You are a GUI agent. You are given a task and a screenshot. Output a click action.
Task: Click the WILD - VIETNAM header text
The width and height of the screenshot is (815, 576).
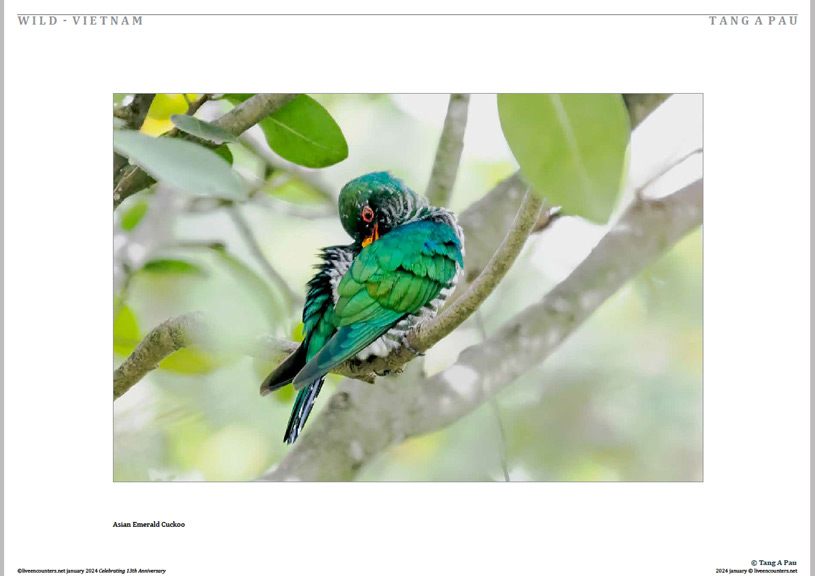point(81,21)
